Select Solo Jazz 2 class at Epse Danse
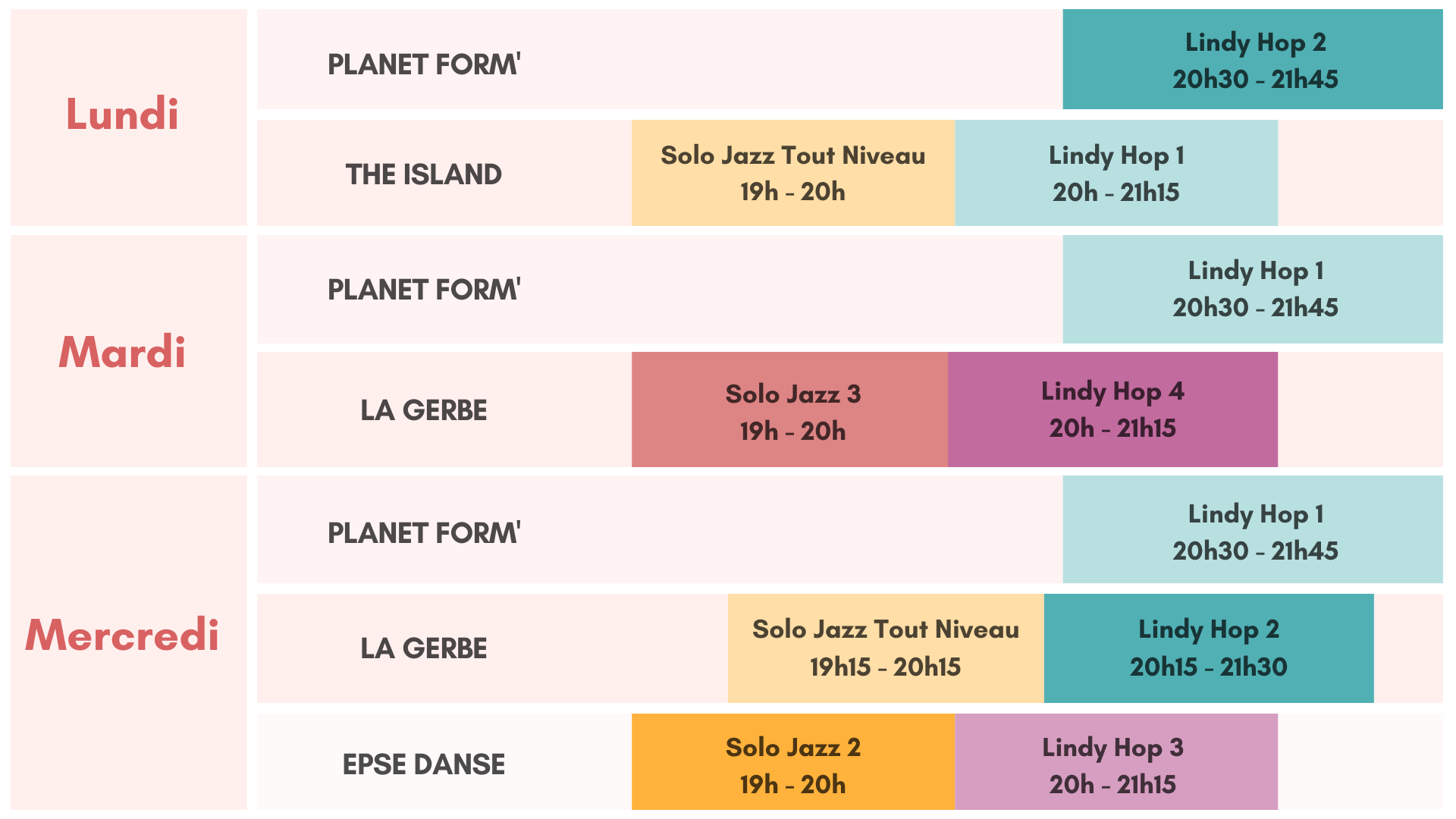 (x=793, y=761)
